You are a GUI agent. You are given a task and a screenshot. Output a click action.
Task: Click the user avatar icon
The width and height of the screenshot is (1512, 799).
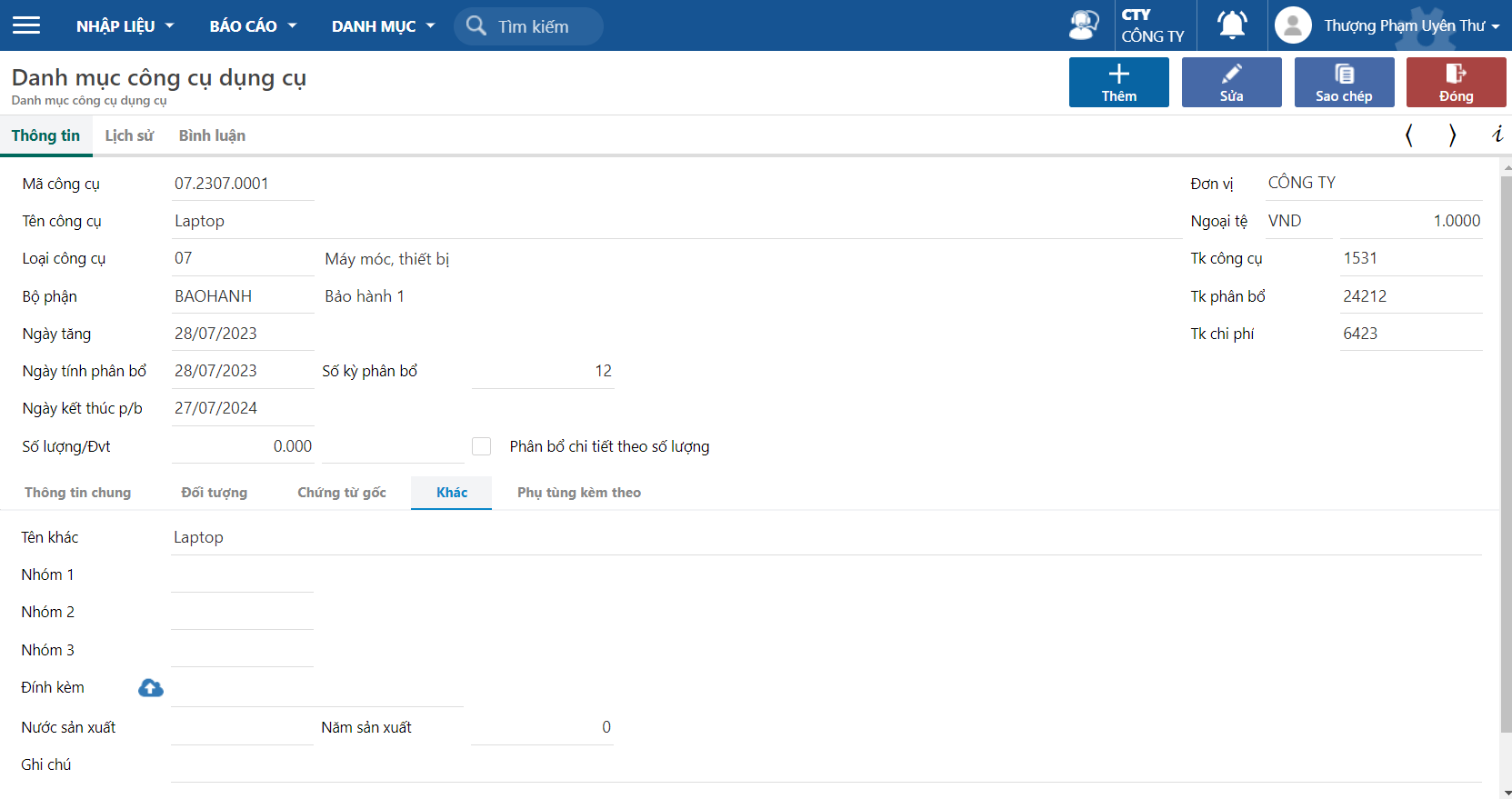point(1293,25)
